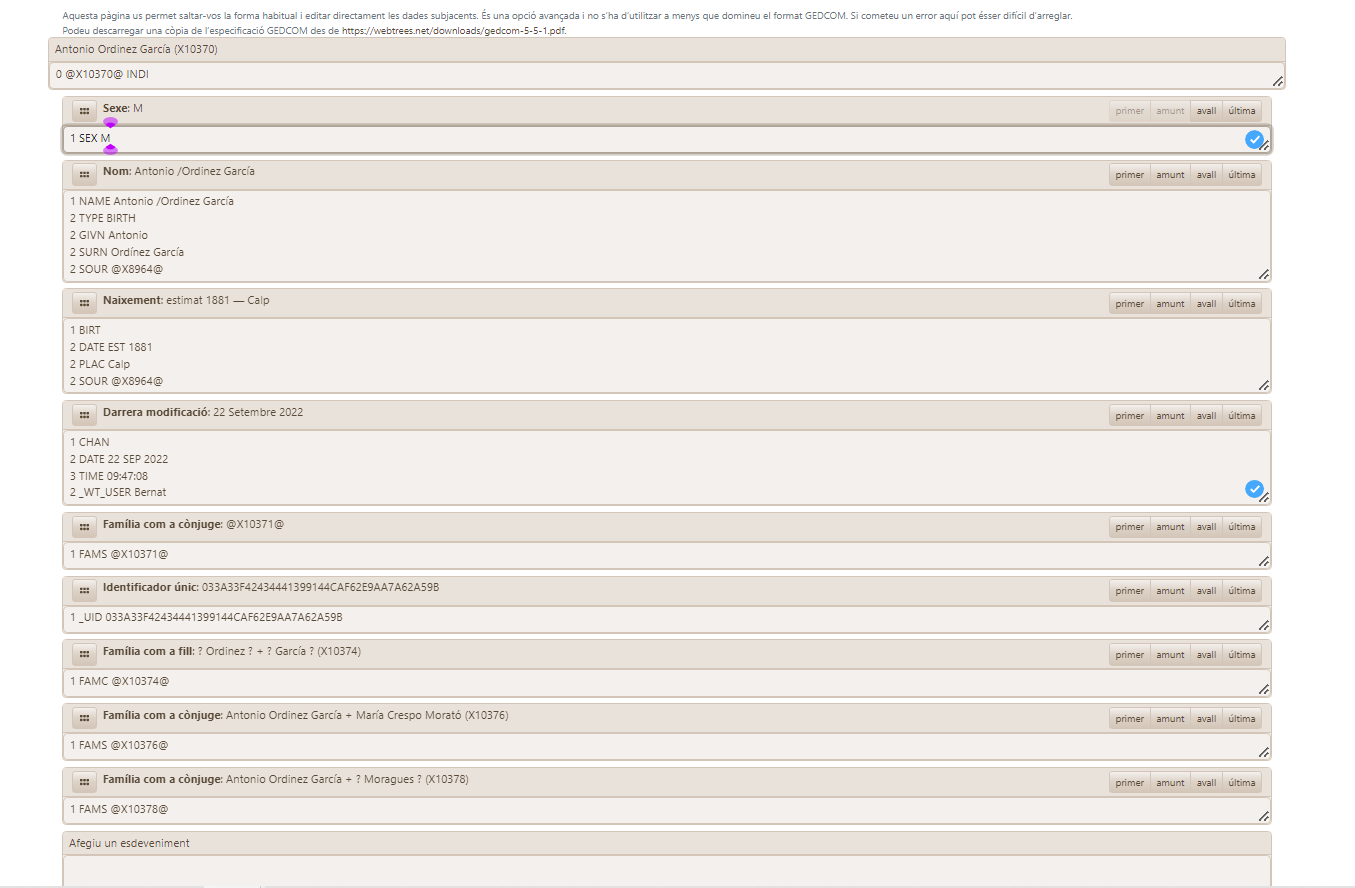This screenshot has width=1355, height=888.
Task: Click 'primer' on the María Crespo Morató family
Action: coord(1129,718)
